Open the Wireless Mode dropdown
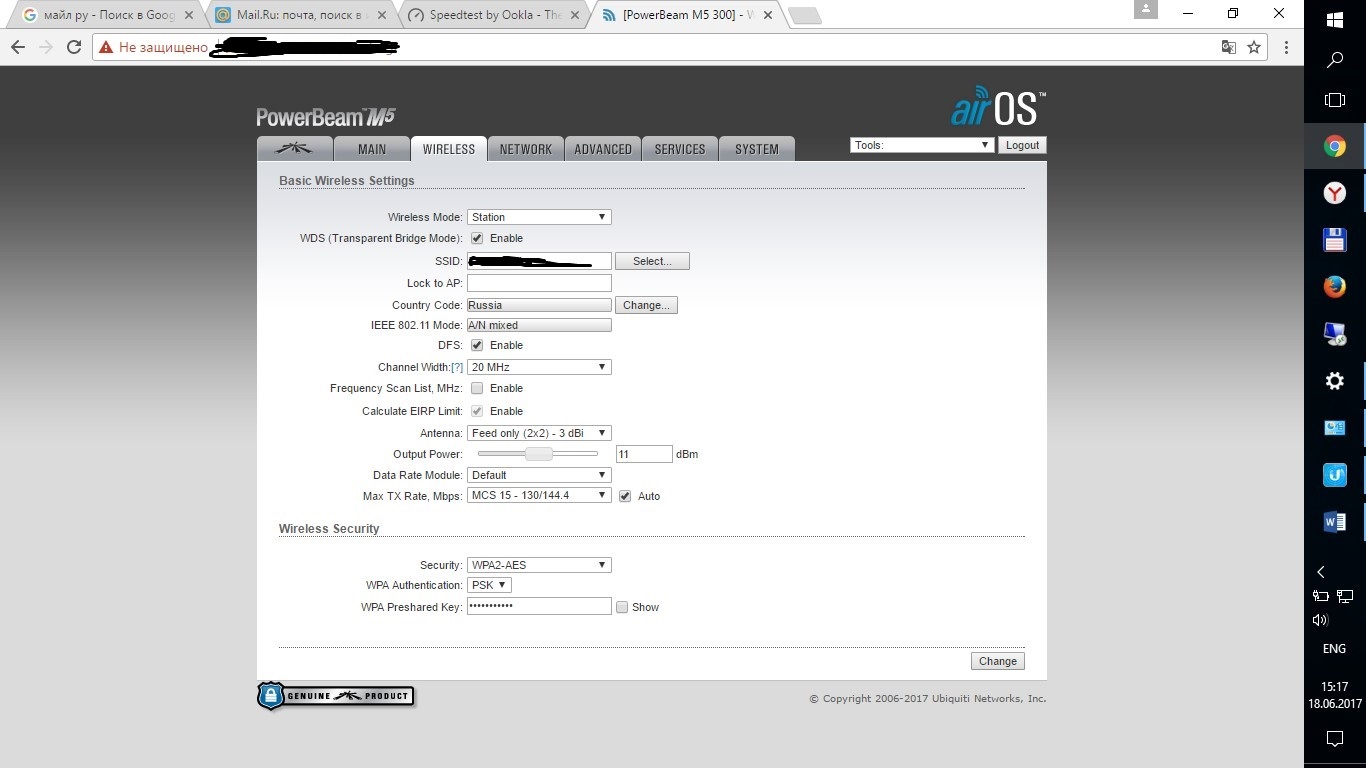 (538, 217)
